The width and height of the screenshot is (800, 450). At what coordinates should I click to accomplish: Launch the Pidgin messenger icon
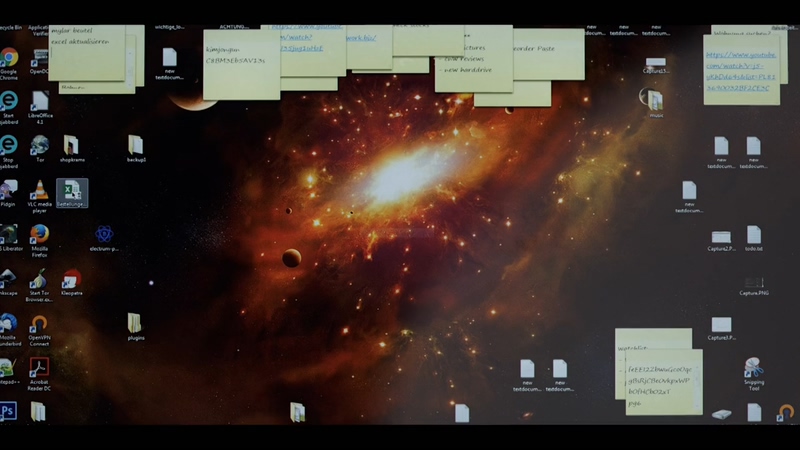click(x=9, y=193)
